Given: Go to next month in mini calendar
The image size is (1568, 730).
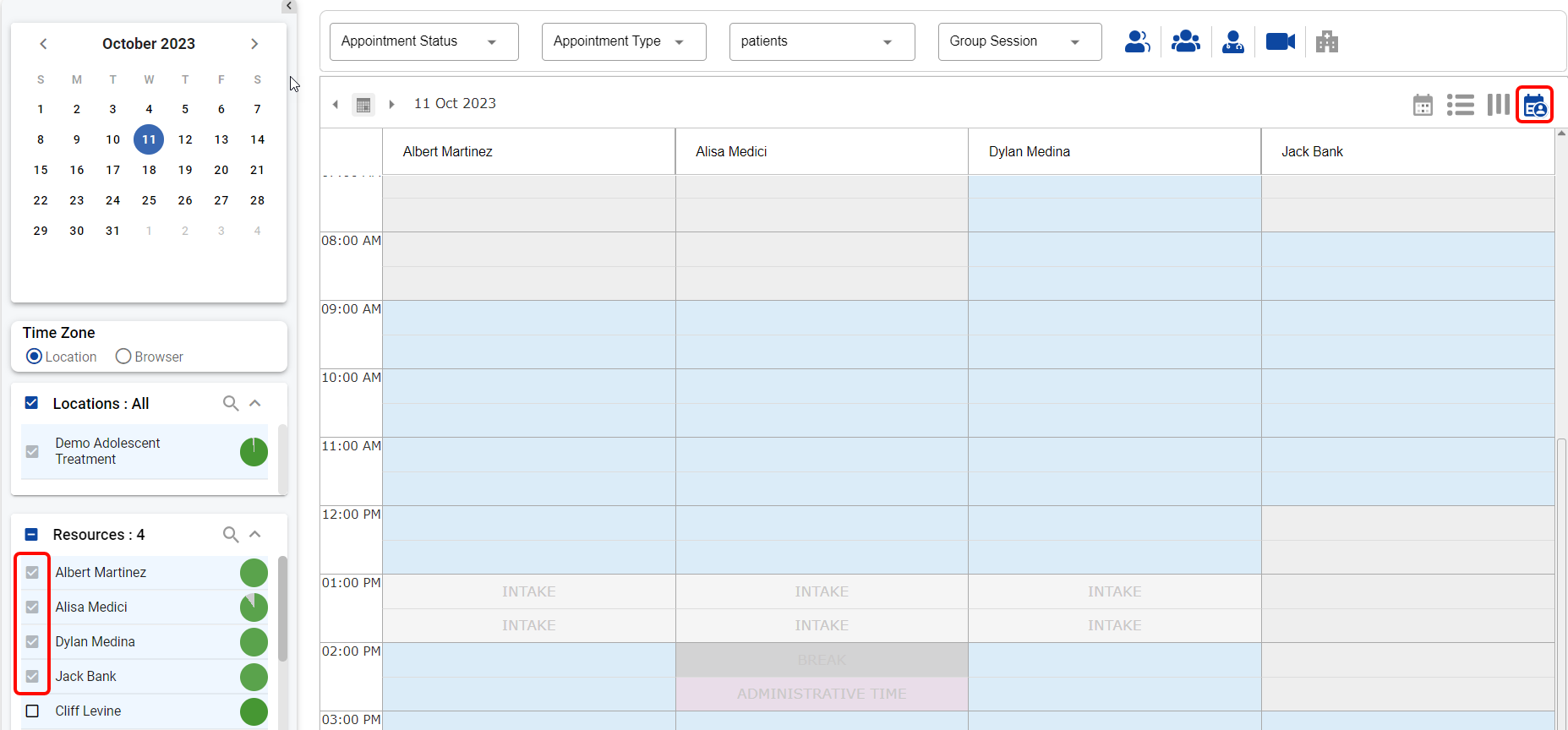Looking at the screenshot, I should [x=254, y=44].
